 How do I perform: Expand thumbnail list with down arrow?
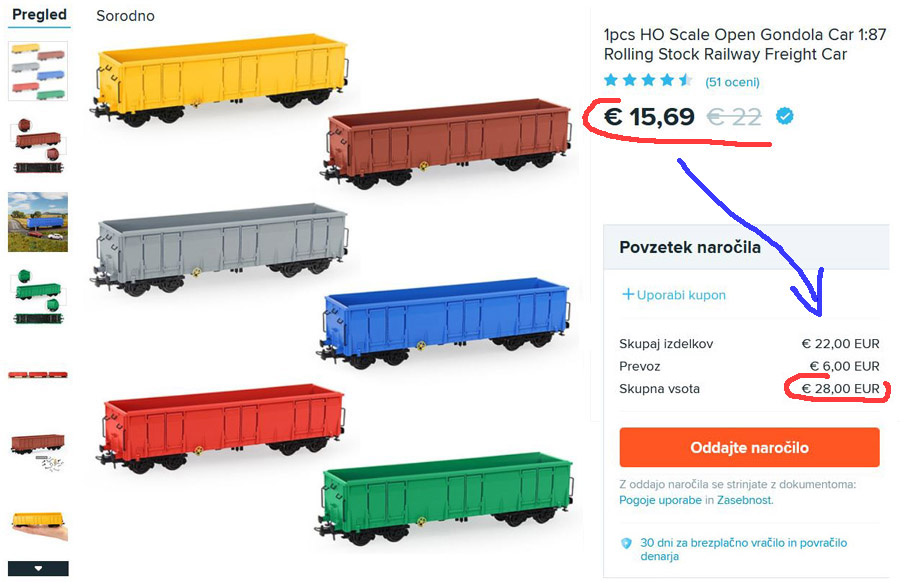coord(38,569)
